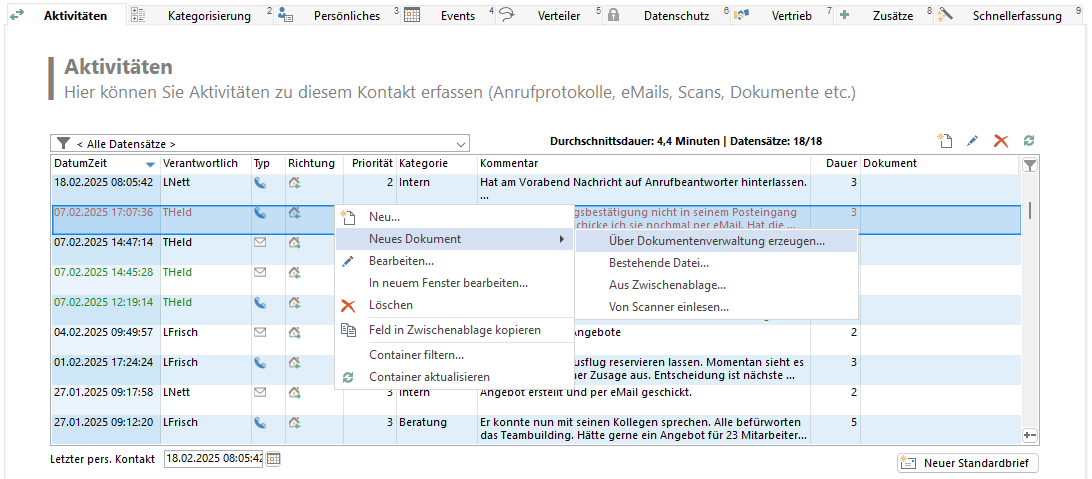
Task: Click the red X delete icon above the table
Action: point(1000,142)
